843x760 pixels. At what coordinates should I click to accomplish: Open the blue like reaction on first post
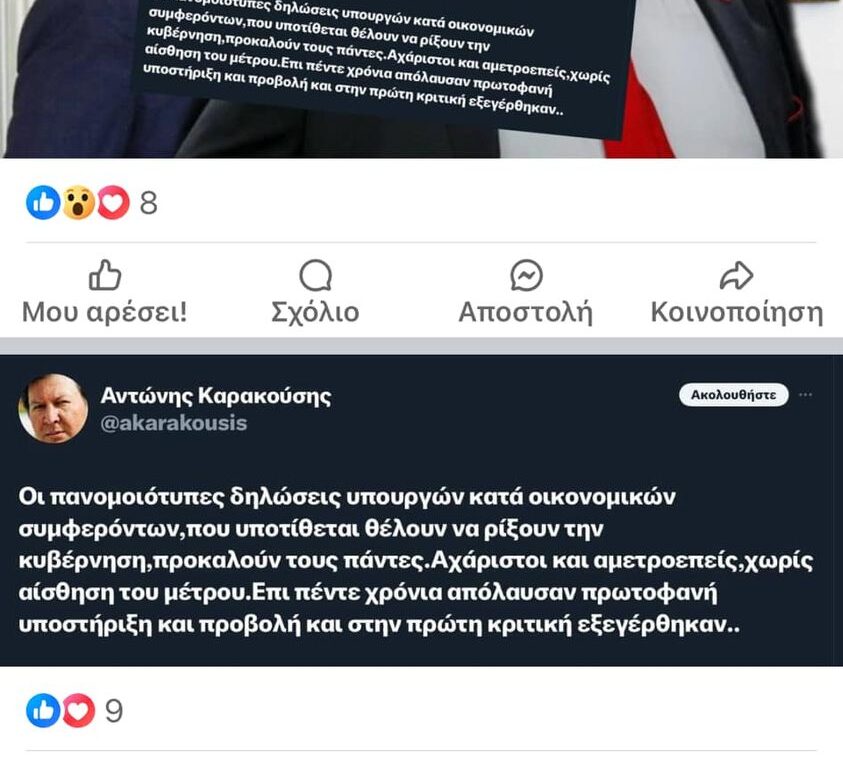coord(43,203)
